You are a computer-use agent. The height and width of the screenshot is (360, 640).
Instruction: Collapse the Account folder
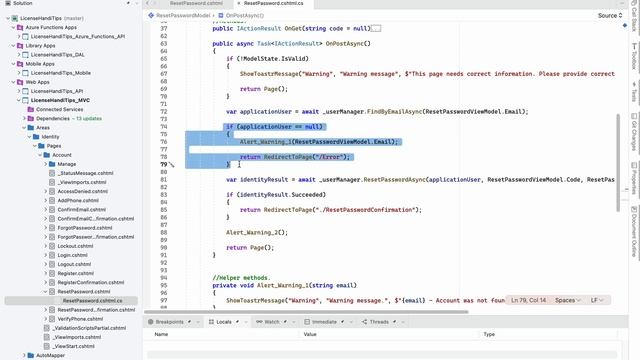pos(40,155)
